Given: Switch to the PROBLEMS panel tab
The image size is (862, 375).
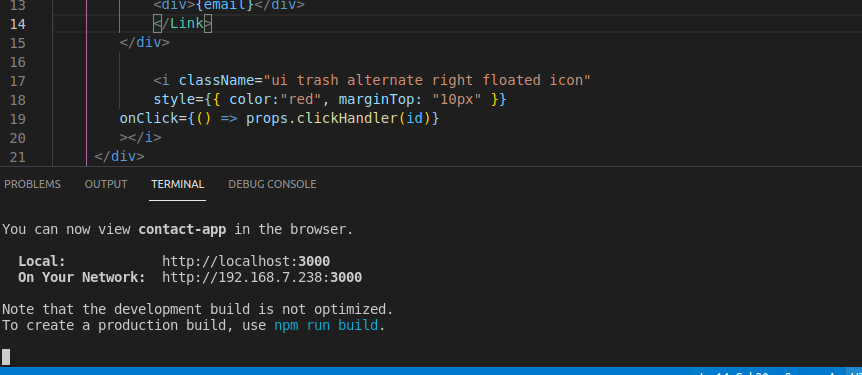Looking at the screenshot, I should coord(32,184).
